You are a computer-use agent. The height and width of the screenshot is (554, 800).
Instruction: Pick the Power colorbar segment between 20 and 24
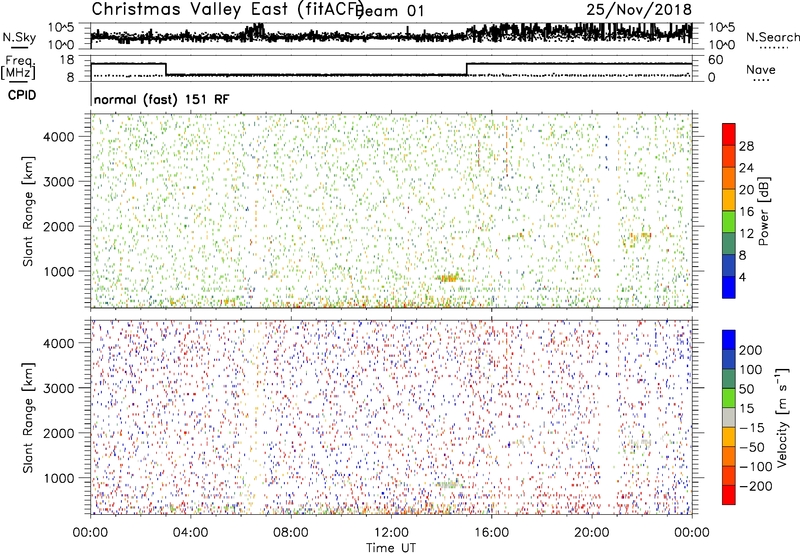pos(729,178)
